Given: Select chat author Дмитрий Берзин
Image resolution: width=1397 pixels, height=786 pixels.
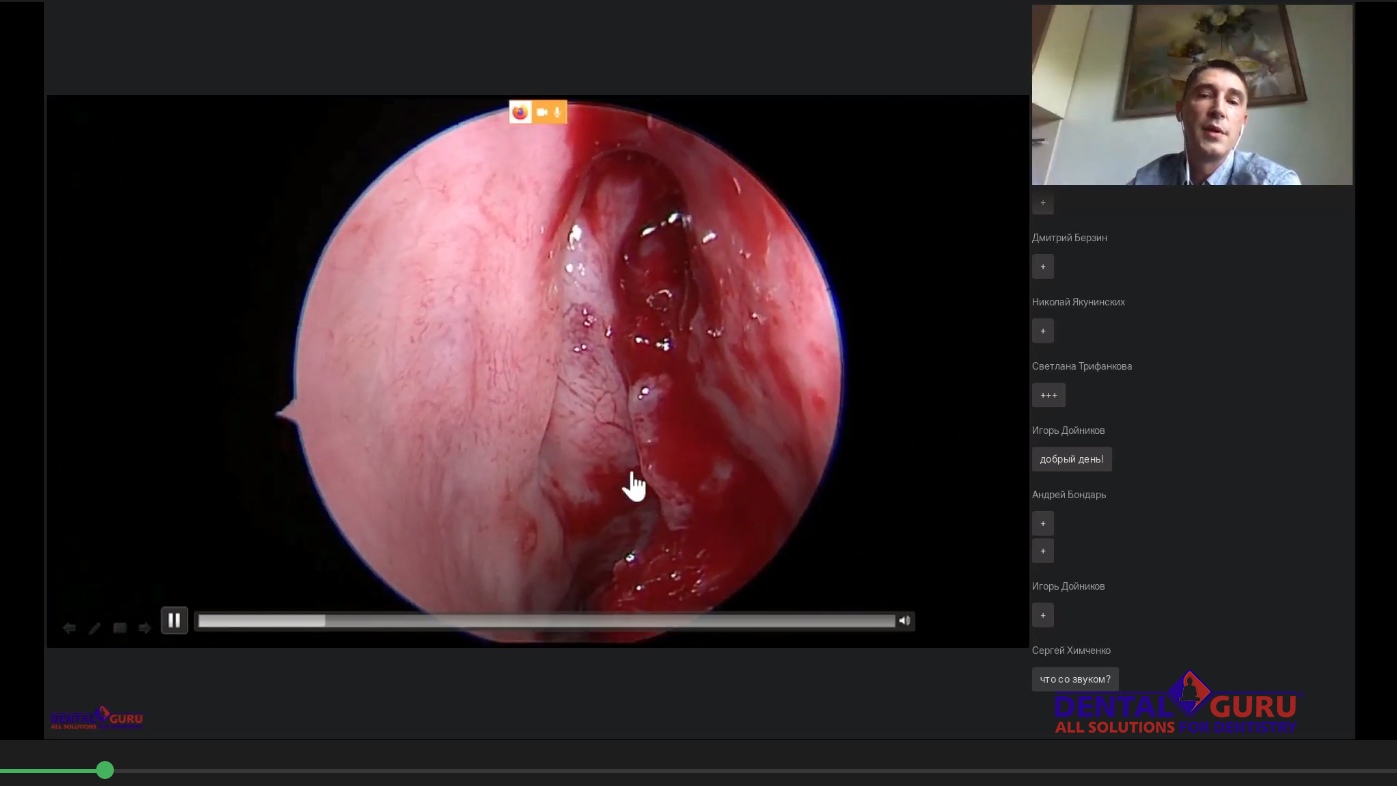Looking at the screenshot, I should pyautogui.click(x=1069, y=238).
